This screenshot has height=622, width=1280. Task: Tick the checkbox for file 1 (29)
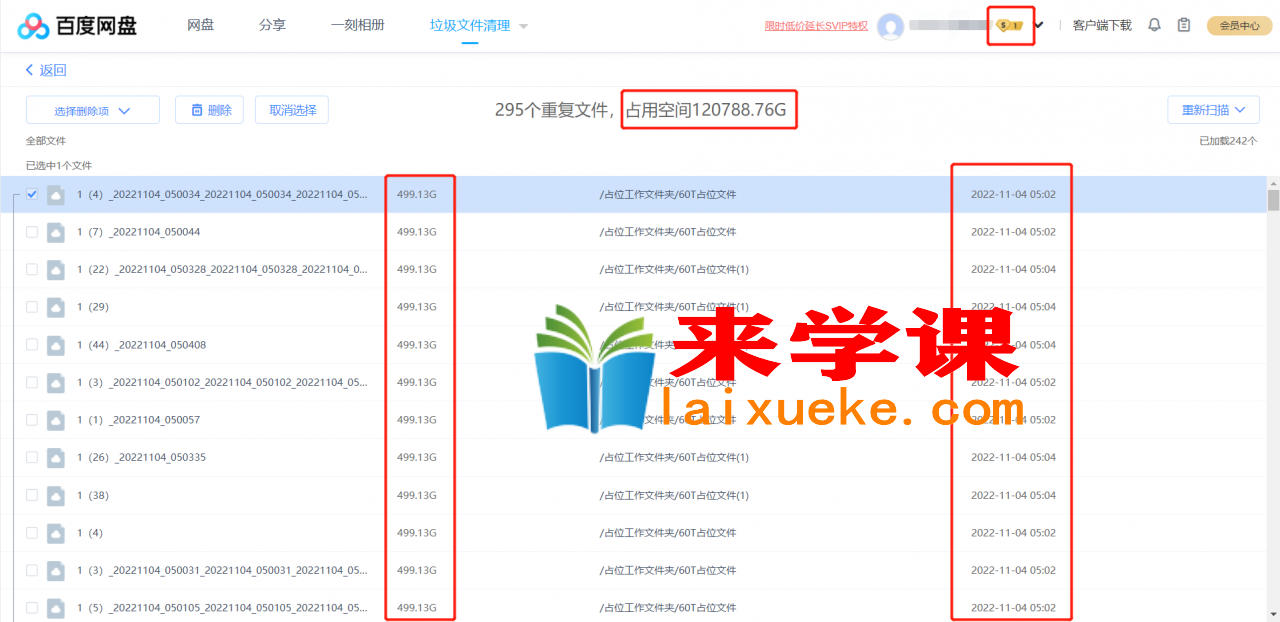click(x=32, y=307)
